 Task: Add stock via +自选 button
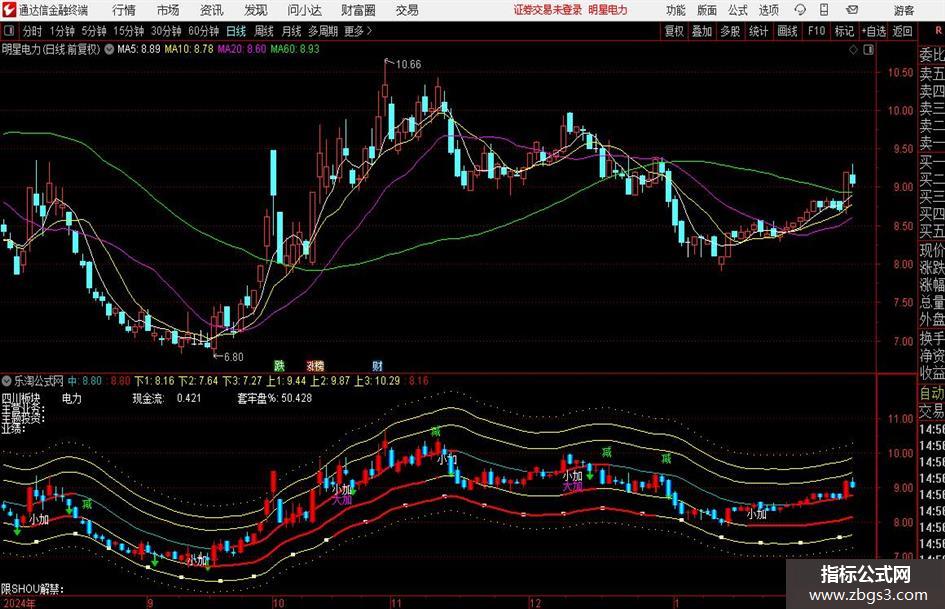tap(874, 31)
